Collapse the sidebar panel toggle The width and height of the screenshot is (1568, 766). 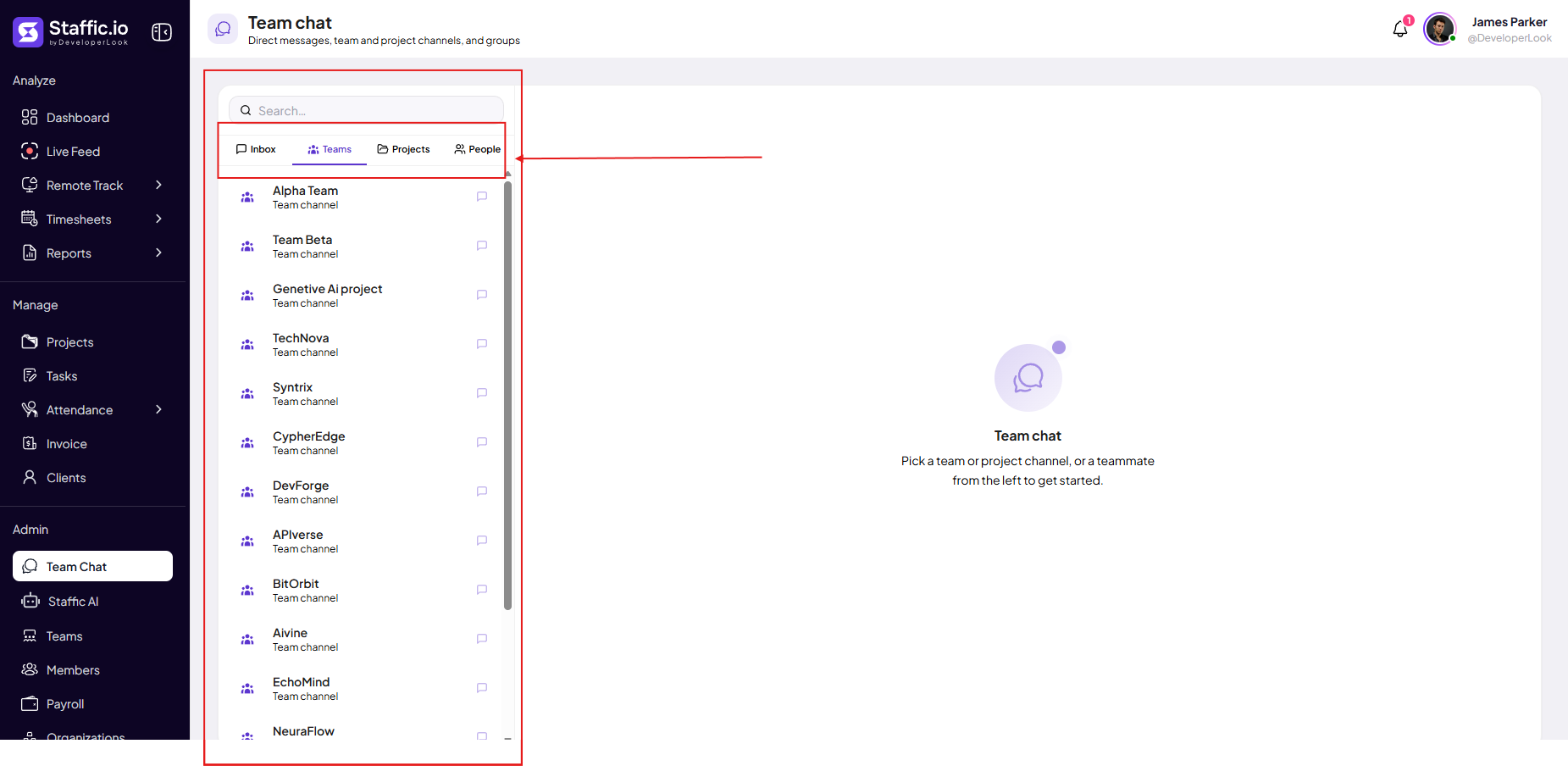[162, 32]
